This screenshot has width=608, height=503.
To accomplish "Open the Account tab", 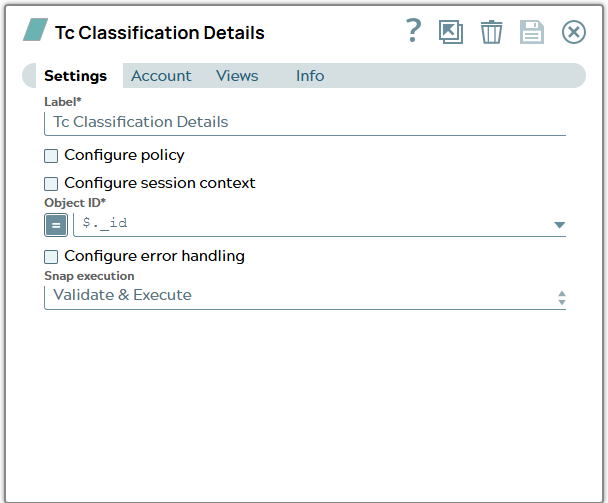I will (161, 76).
